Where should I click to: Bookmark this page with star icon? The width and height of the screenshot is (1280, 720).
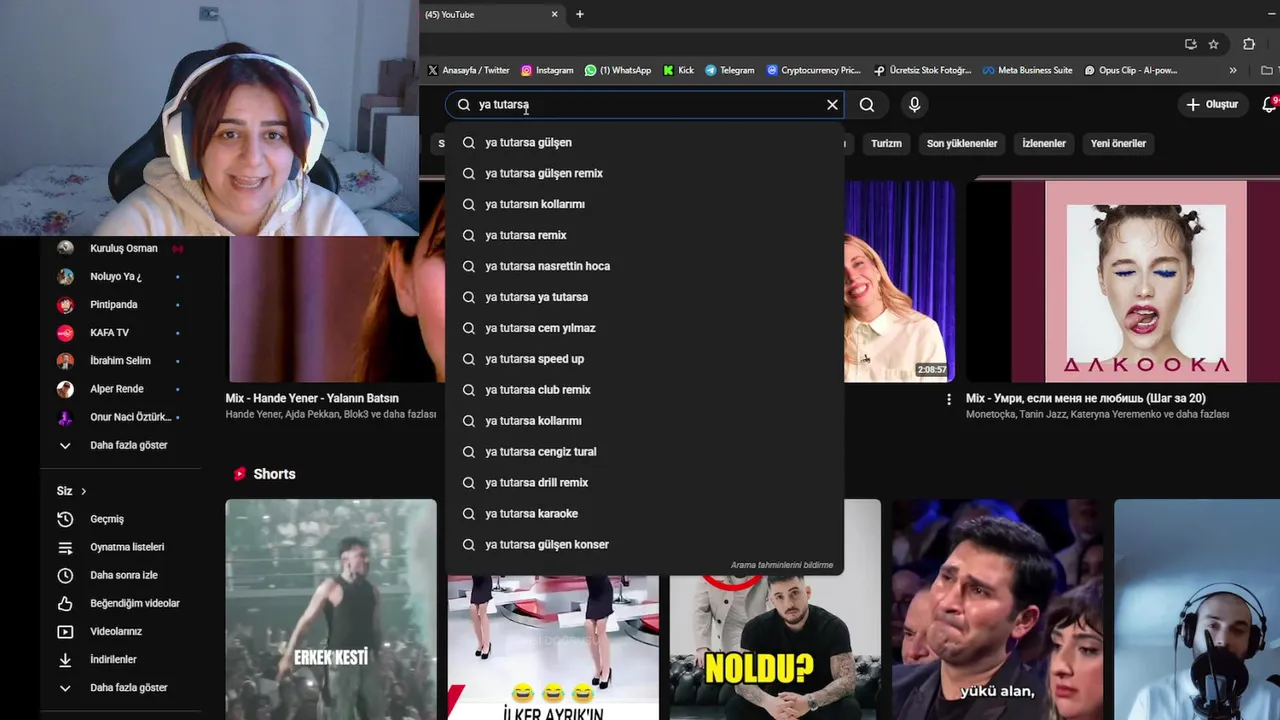point(1213,44)
